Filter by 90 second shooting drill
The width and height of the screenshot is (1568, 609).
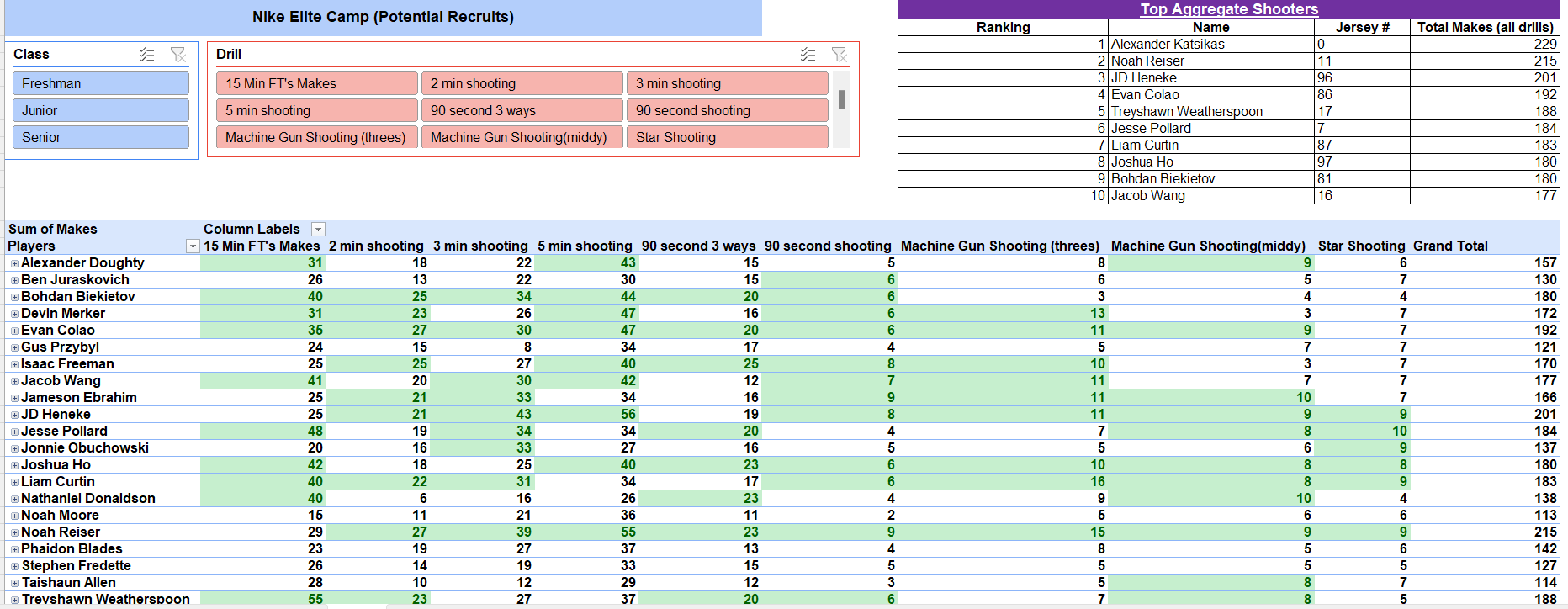tap(728, 110)
